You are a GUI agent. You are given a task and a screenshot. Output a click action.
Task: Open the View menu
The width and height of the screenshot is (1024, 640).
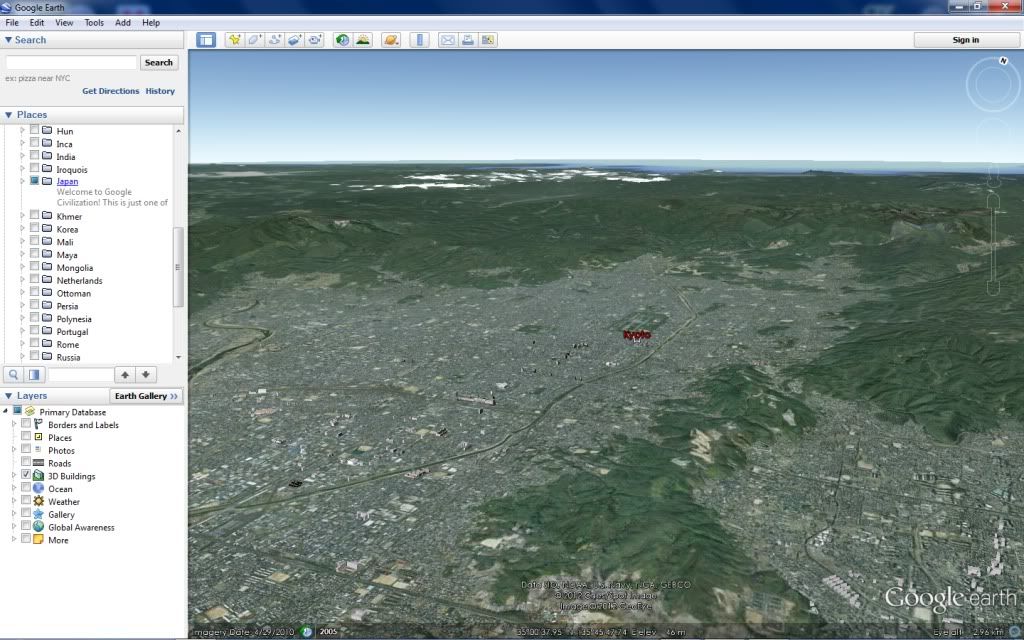click(64, 22)
